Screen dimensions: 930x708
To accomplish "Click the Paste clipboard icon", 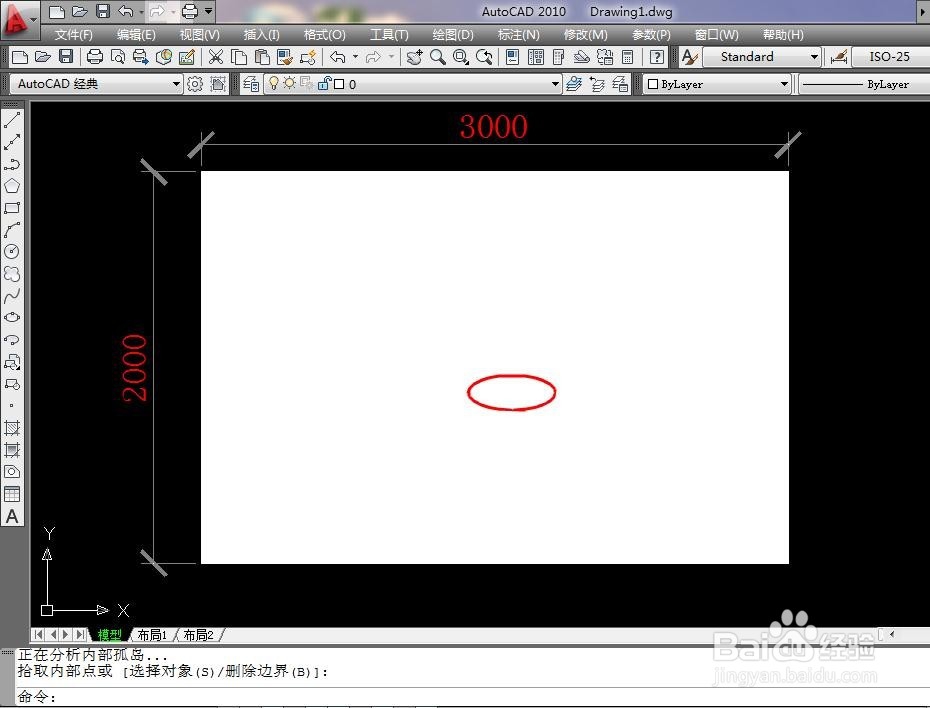I will [x=262, y=57].
